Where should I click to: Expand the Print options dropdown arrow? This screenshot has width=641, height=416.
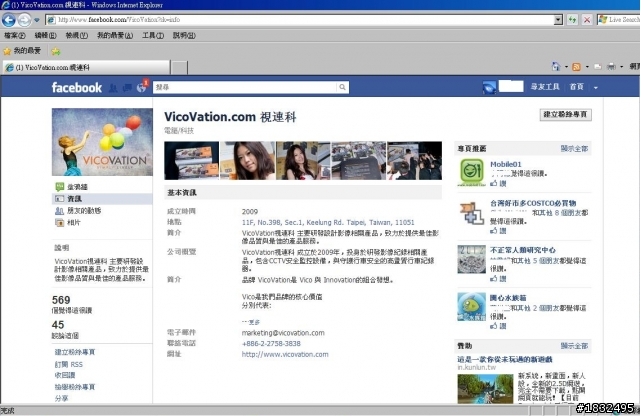coord(621,67)
